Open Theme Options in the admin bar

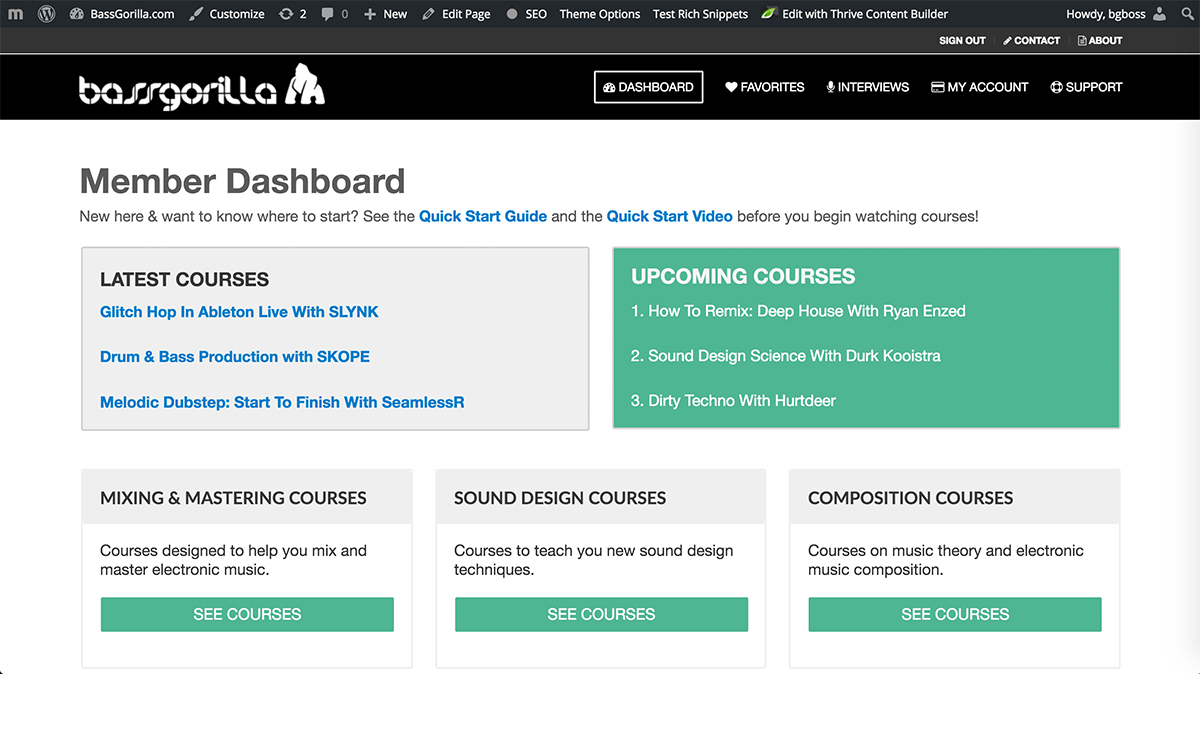click(600, 14)
